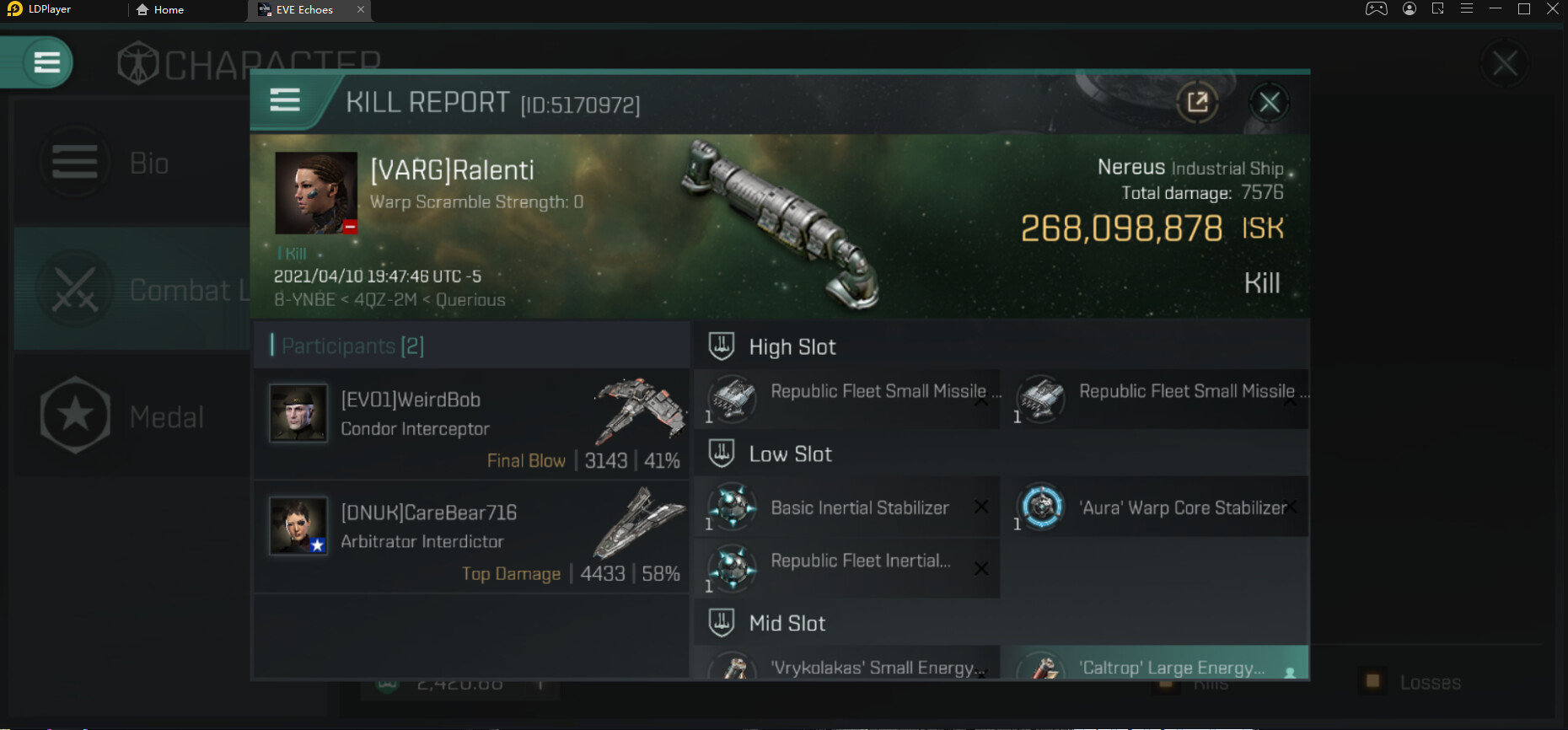
Task: Open the green main menu button
Action: pyautogui.click(x=46, y=62)
